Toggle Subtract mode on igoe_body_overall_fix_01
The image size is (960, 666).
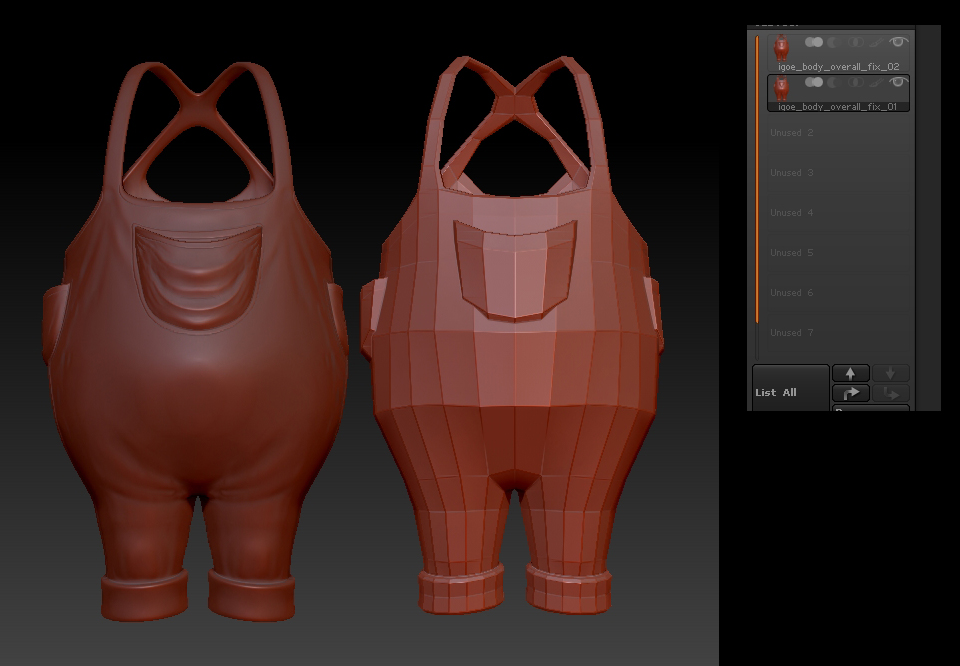click(834, 83)
